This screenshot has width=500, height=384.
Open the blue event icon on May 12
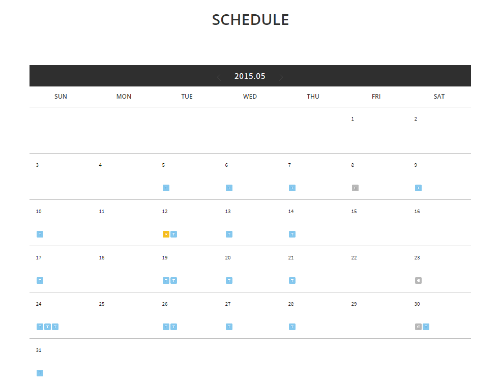174,234
